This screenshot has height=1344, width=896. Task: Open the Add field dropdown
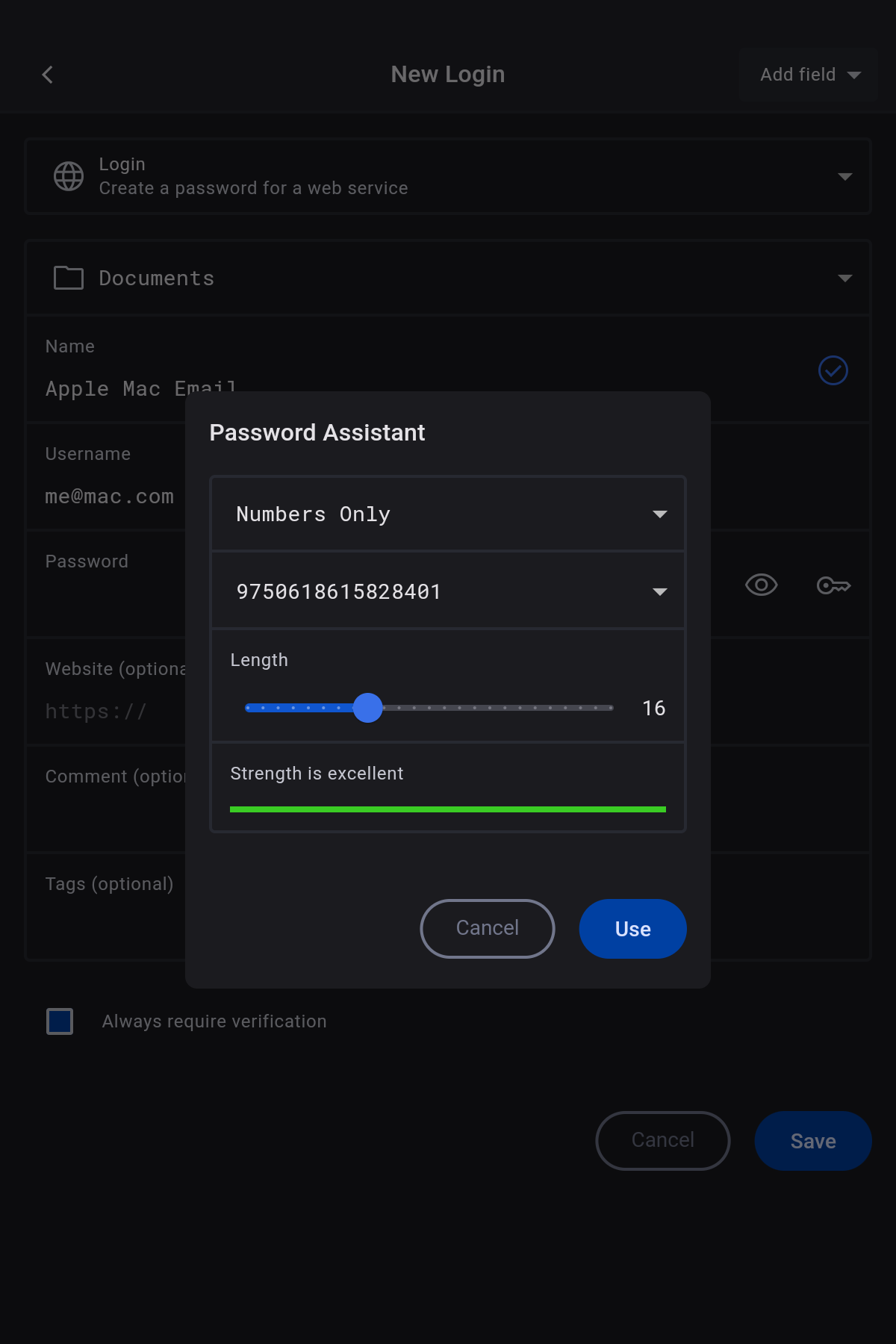809,75
